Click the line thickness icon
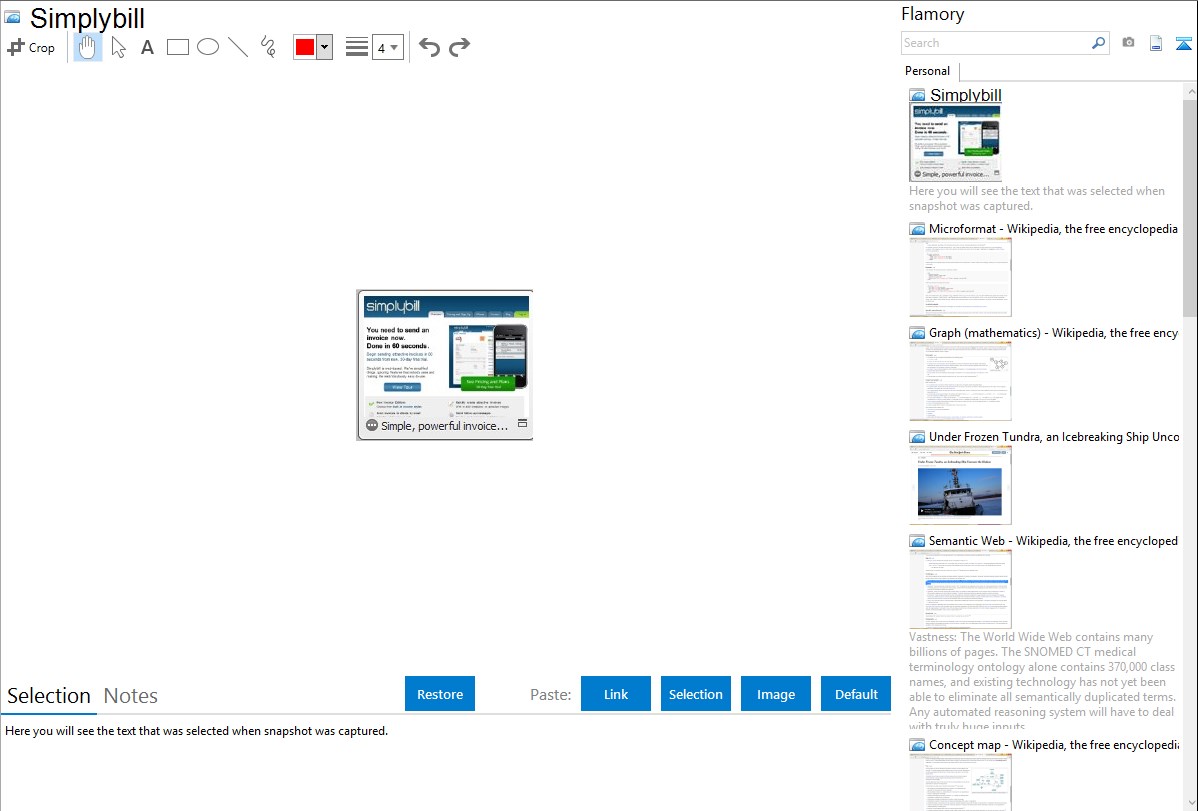The width and height of the screenshot is (1198, 811). (356, 47)
